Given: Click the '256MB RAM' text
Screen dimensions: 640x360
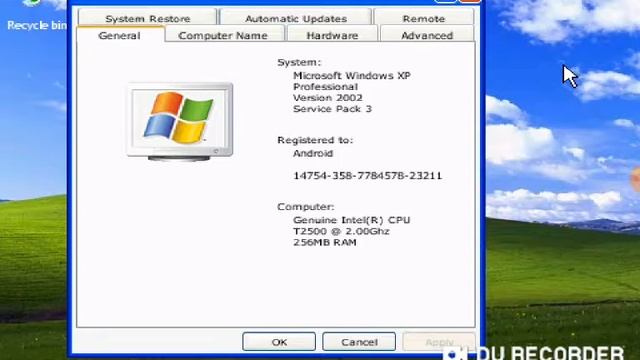Looking at the screenshot, I should tap(325, 242).
